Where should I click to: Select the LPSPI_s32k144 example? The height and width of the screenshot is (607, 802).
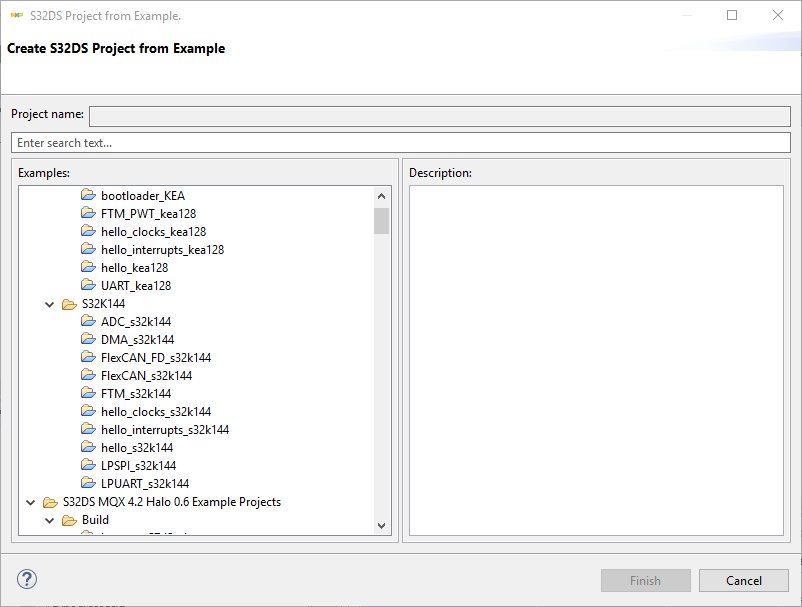click(139, 465)
